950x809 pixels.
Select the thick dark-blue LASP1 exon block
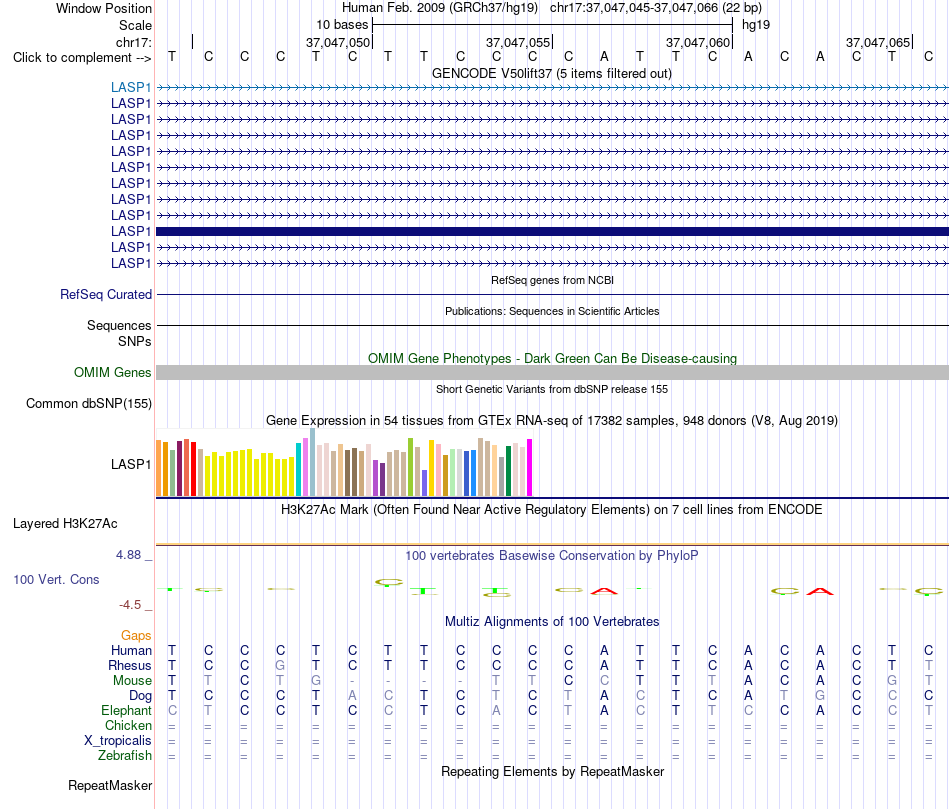(x=552, y=231)
